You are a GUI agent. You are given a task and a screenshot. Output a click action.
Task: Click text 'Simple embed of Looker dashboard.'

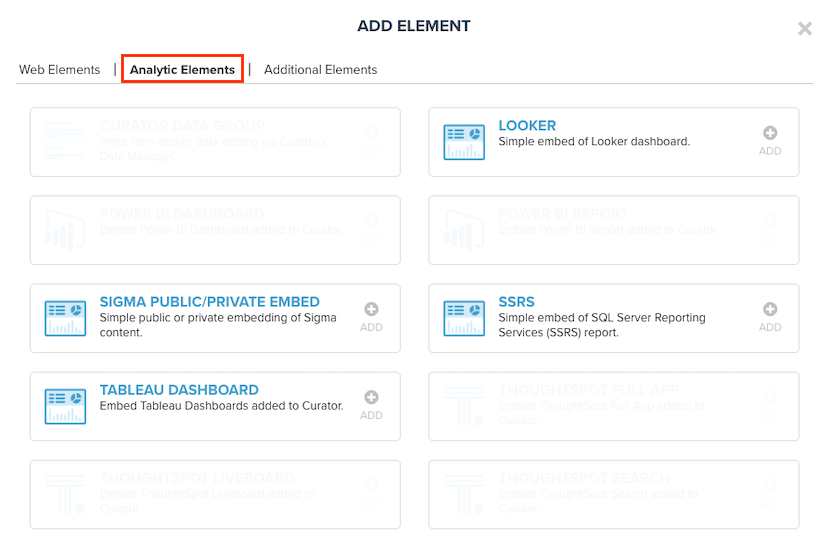594,141
